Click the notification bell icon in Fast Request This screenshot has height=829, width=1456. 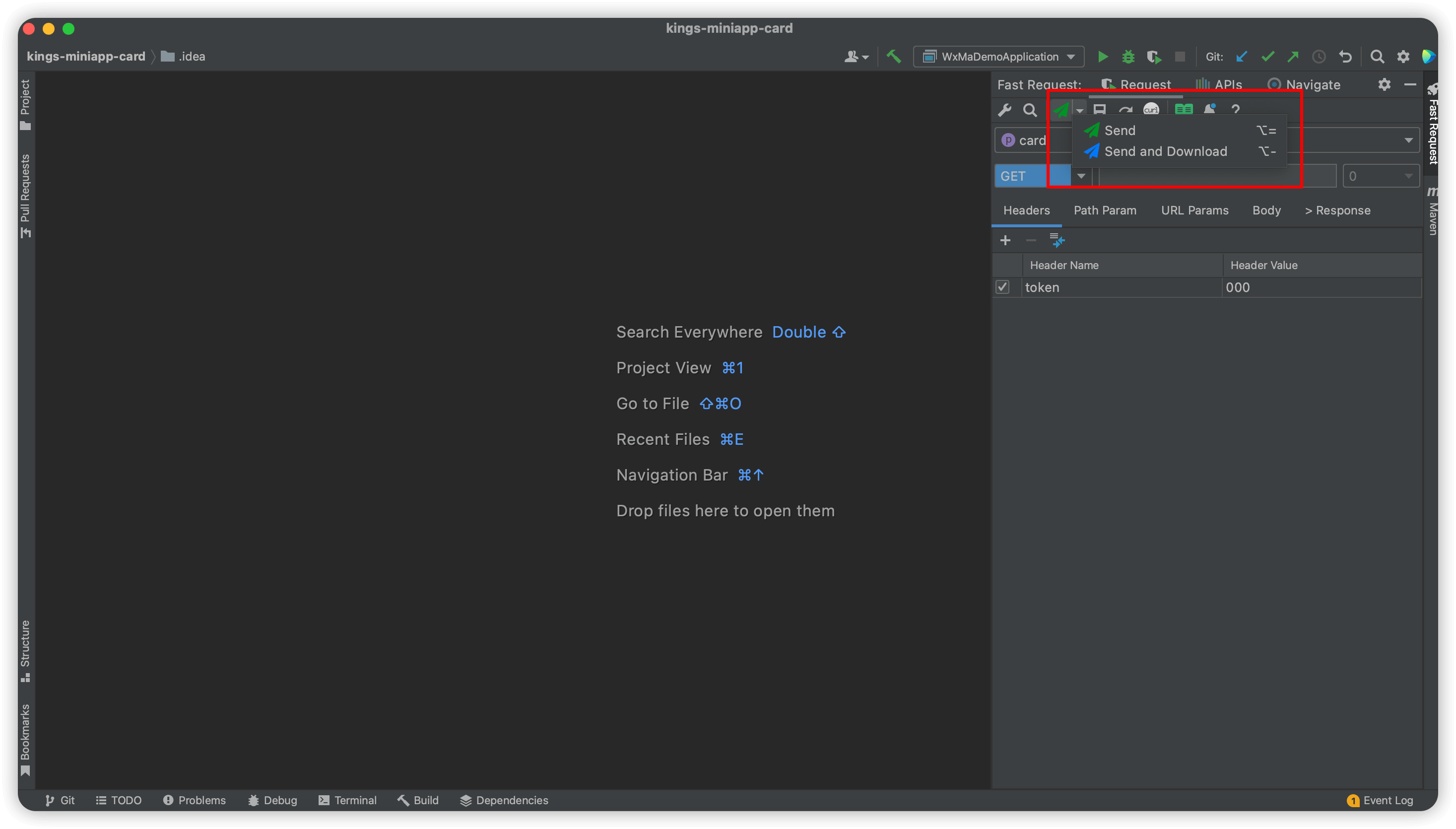[x=1209, y=109]
